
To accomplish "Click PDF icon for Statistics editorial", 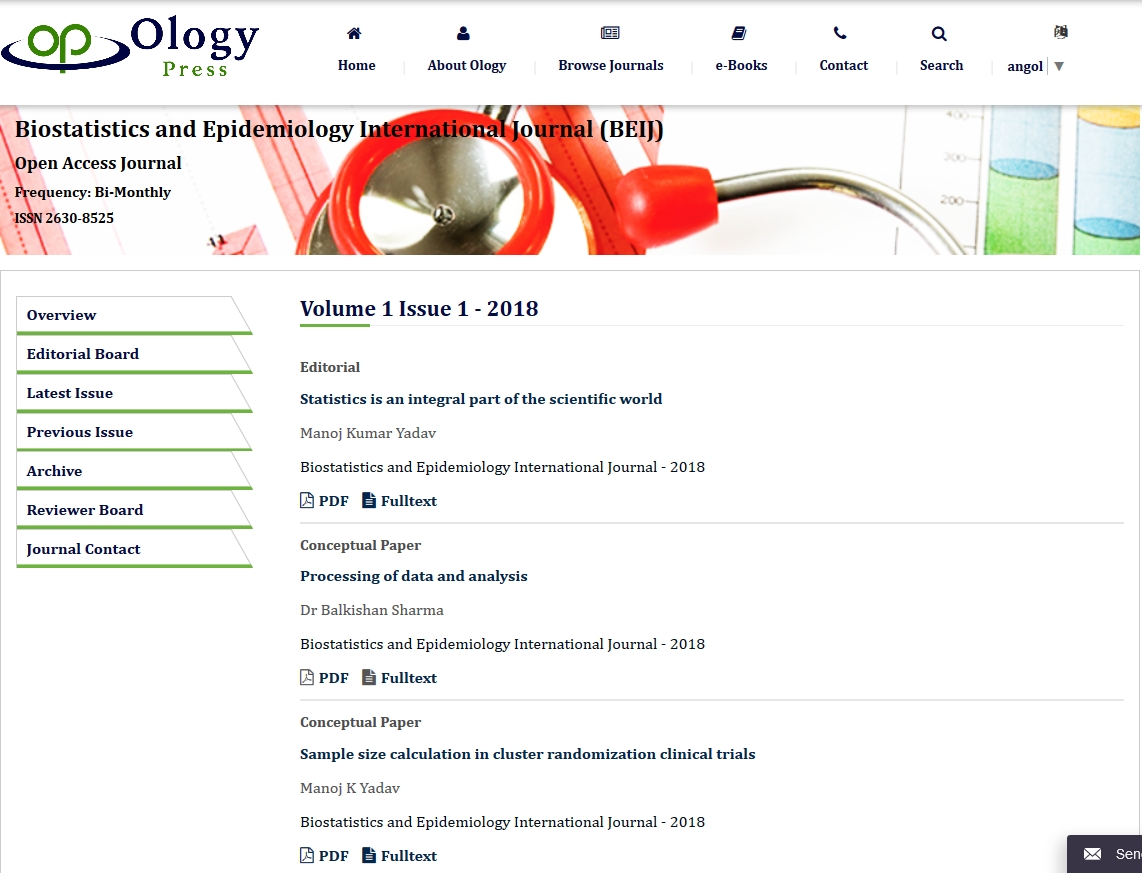I will 307,500.
